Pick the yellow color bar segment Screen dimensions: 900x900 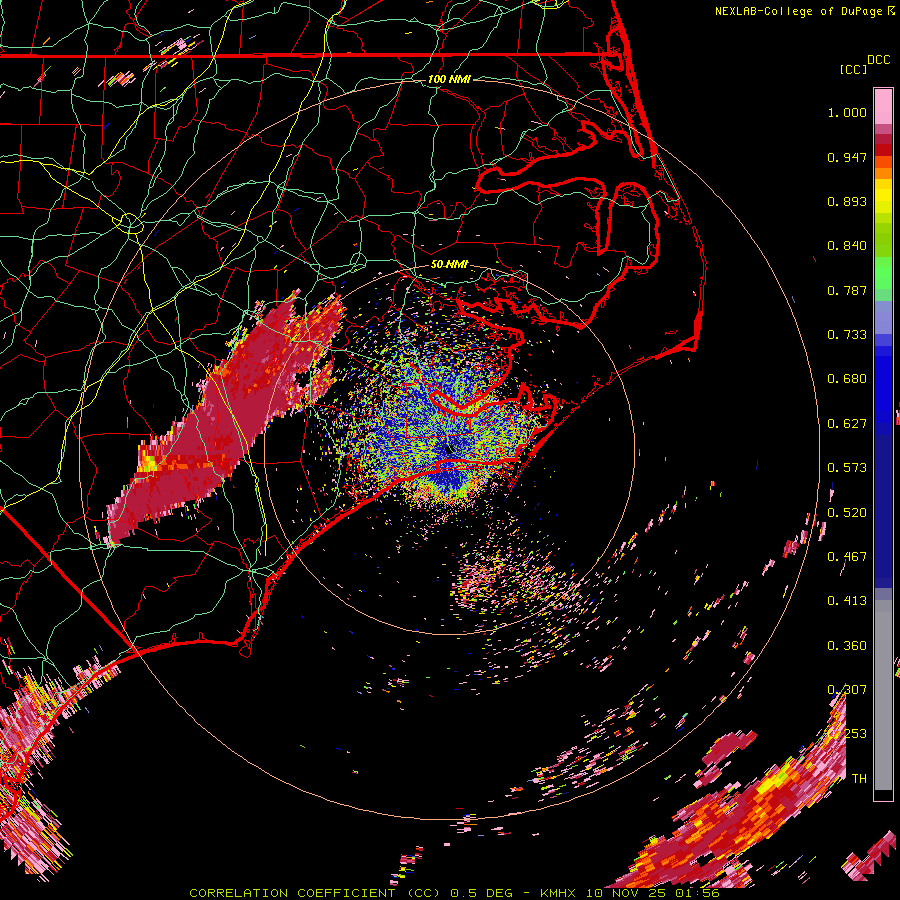click(x=883, y=196)
